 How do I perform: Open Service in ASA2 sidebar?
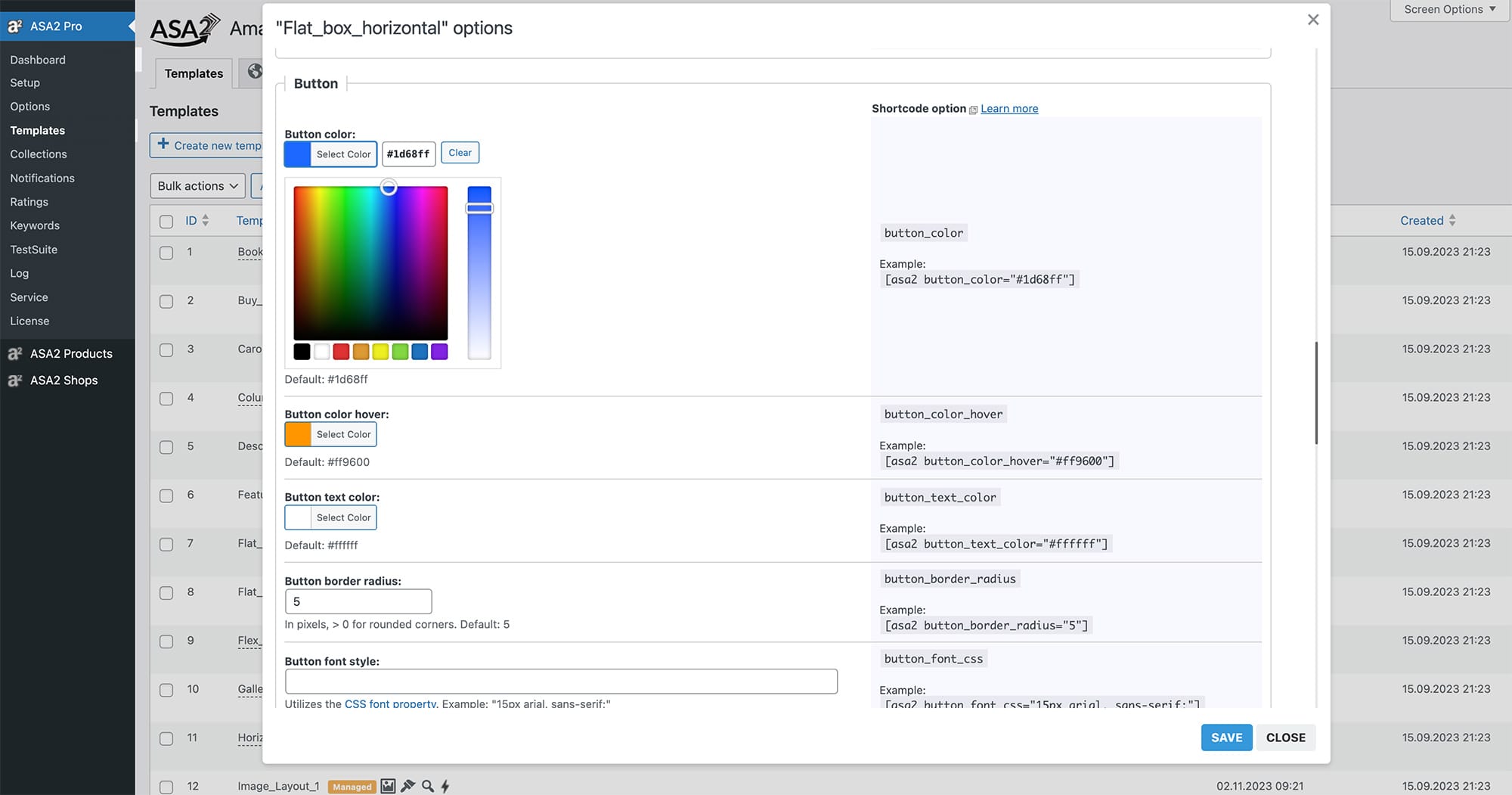[29, 297]
